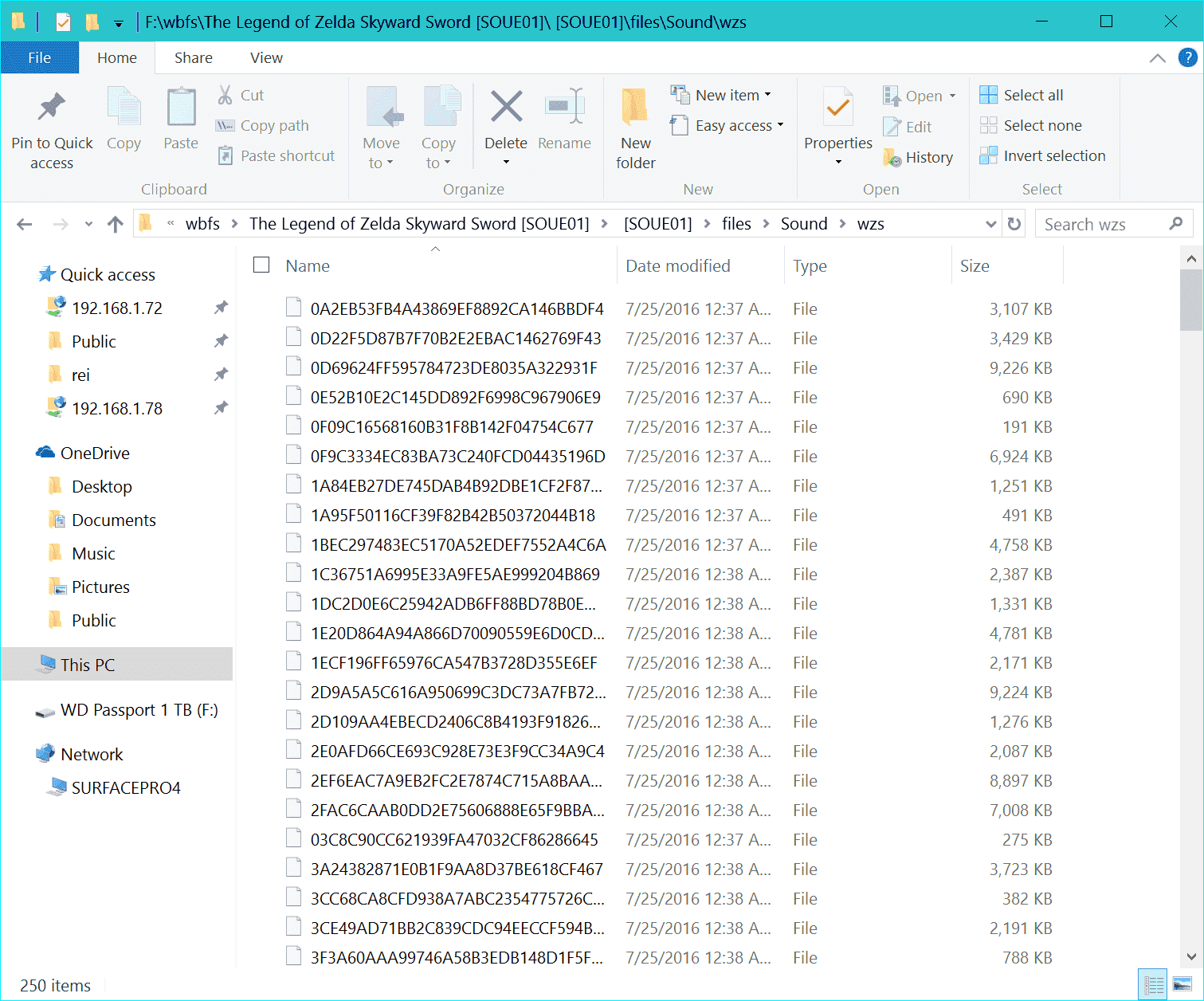Click the search magnifier icon
This screenshot has width=1204, height=1001.
pos(1175,224)
